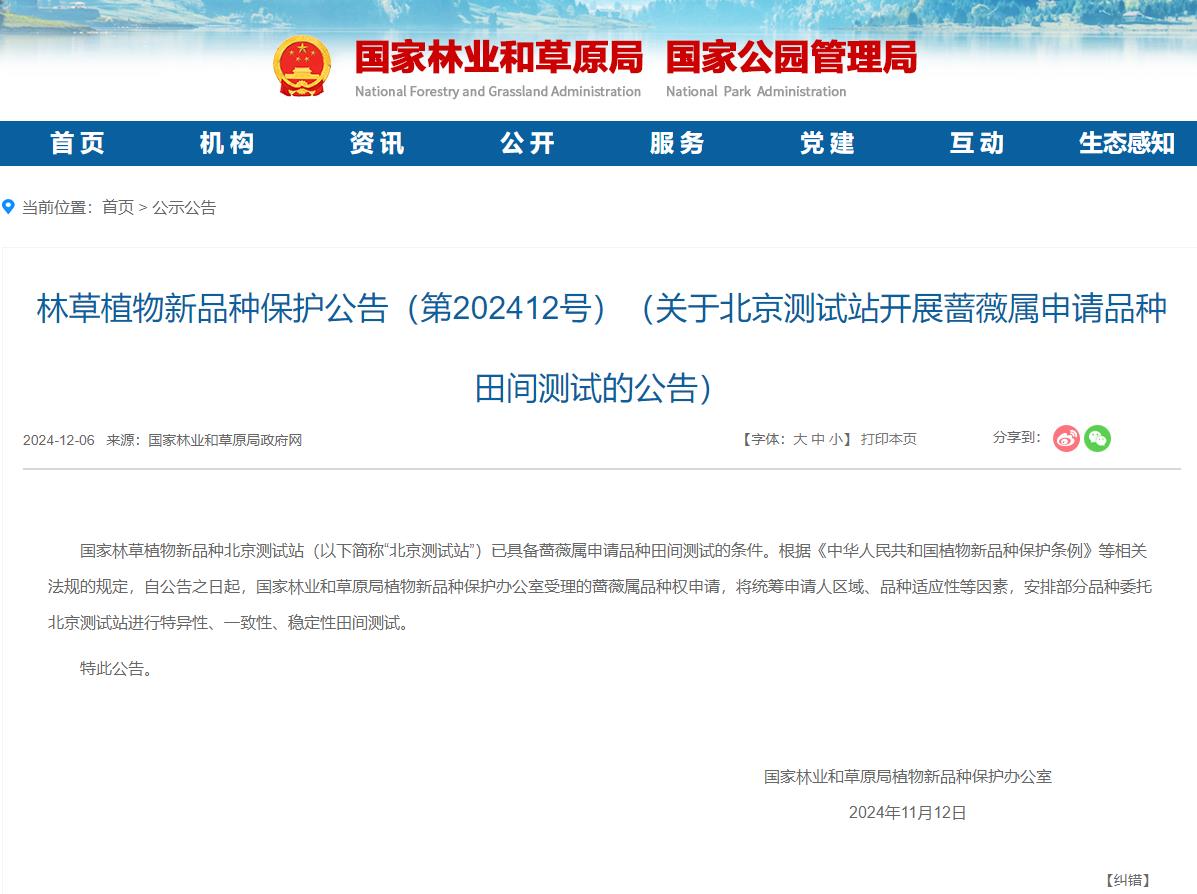
Task: Share the article to Weibo
Action: (x=1066, y=438)
